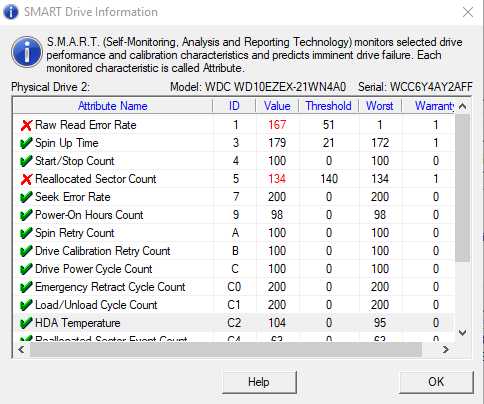
Task: Click the vertical scrollbar up arrow
Action: pyautogui.click(x=462, y=107)
